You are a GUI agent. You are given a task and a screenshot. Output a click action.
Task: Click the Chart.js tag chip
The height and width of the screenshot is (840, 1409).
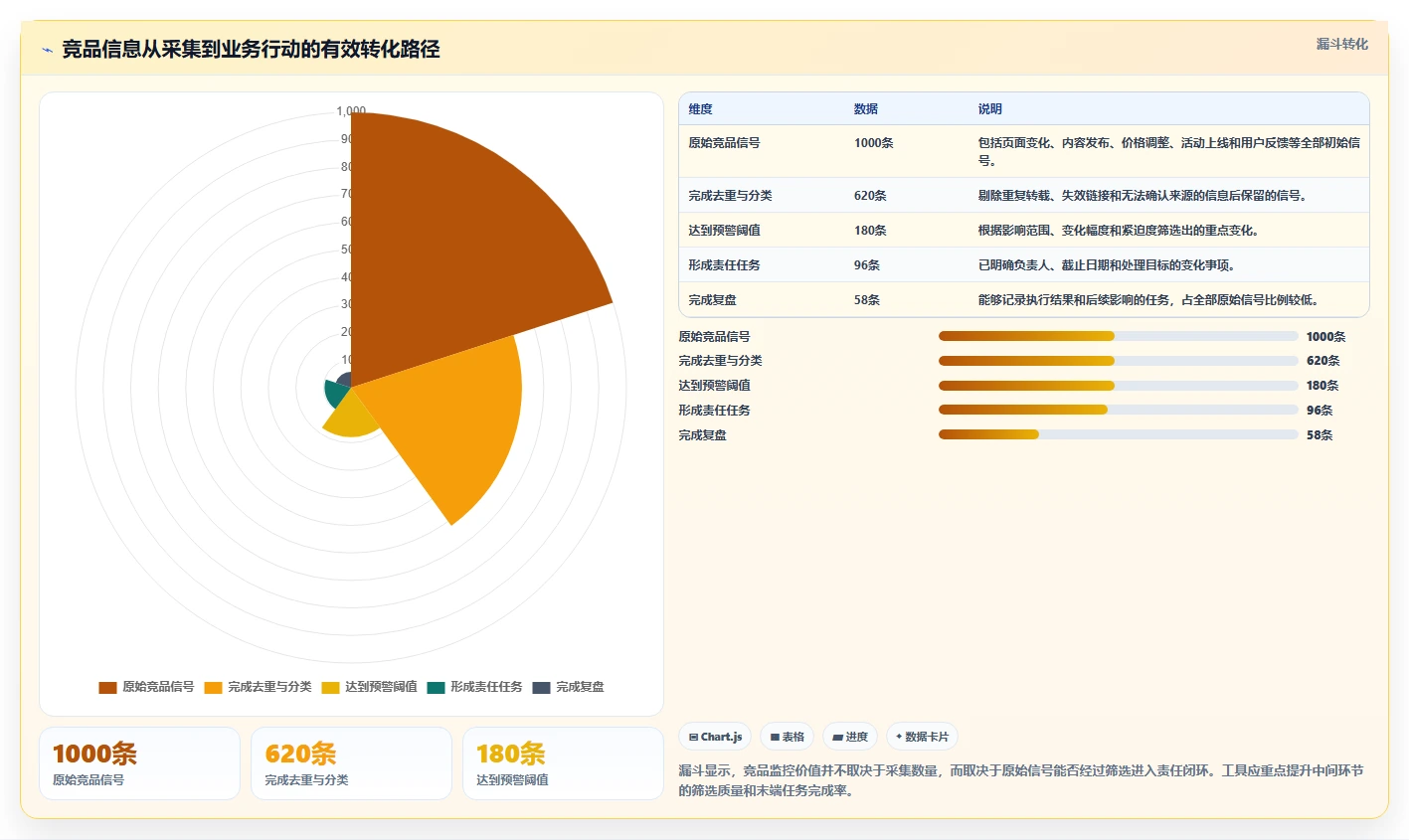pyautogui.click(x=715, y=737)
